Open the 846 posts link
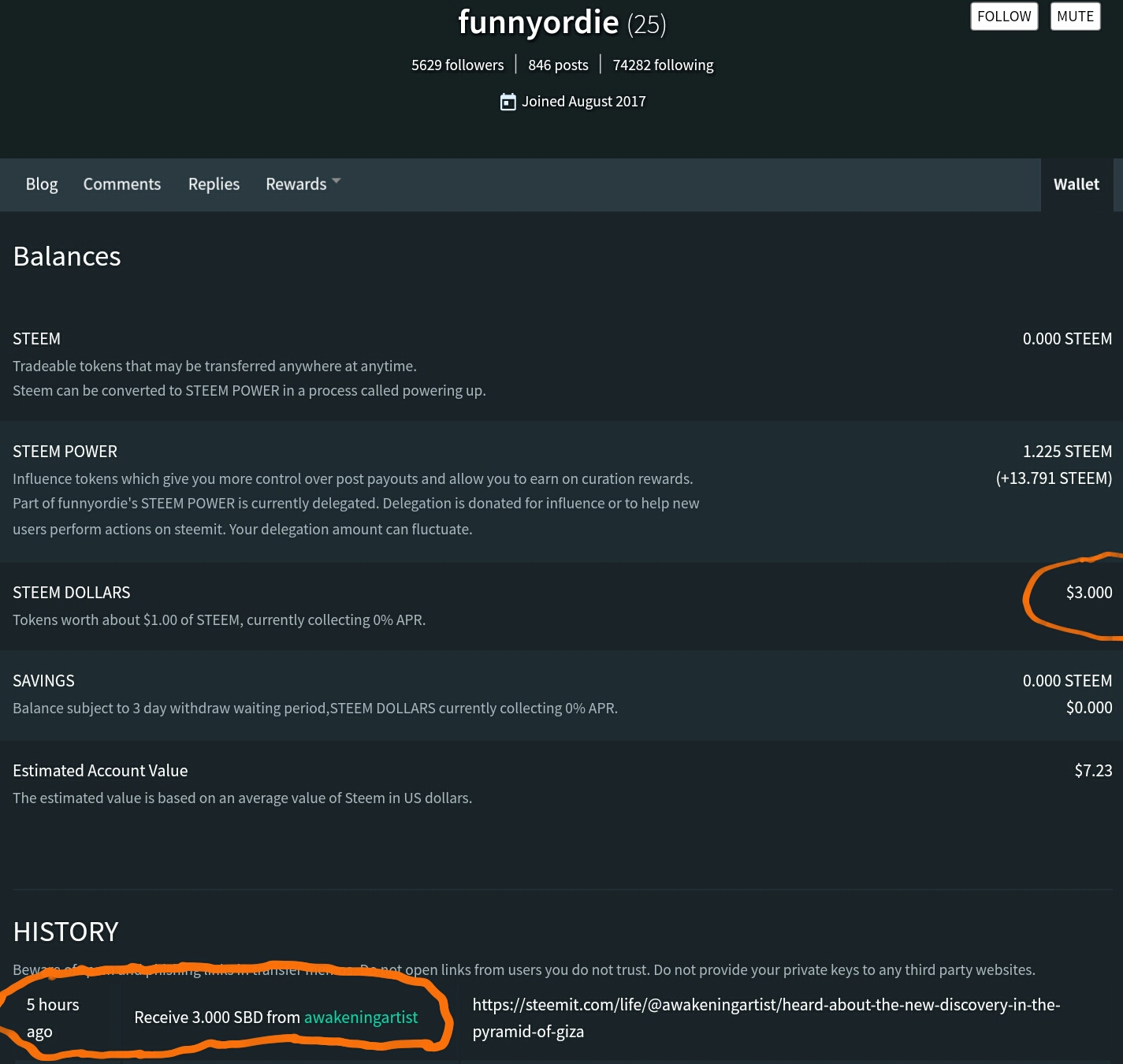This screenshot has width=1123, height=1064. point(558,65)
